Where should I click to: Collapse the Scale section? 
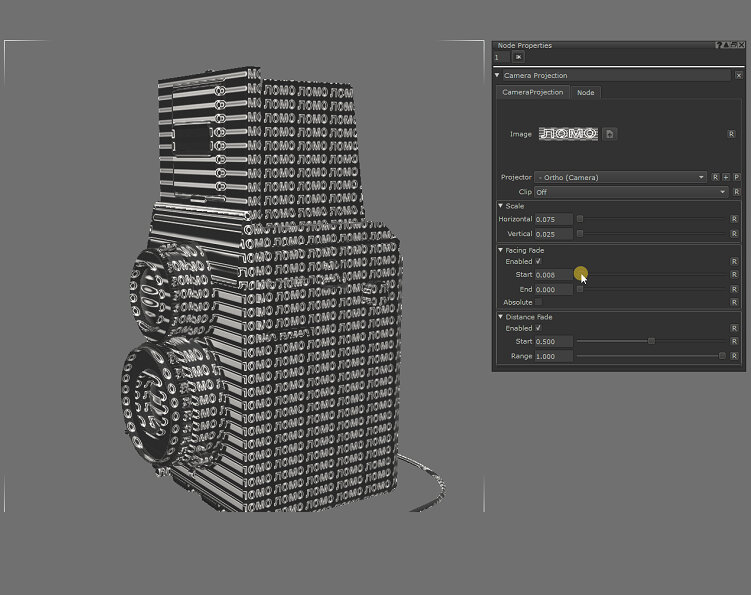point(500,206)
